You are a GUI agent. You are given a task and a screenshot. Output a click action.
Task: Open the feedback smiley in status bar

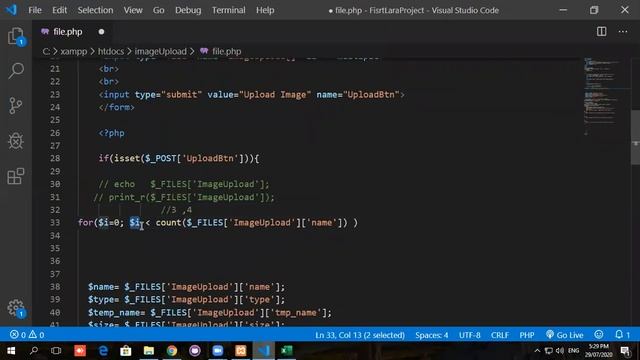(x=598, y=335)
